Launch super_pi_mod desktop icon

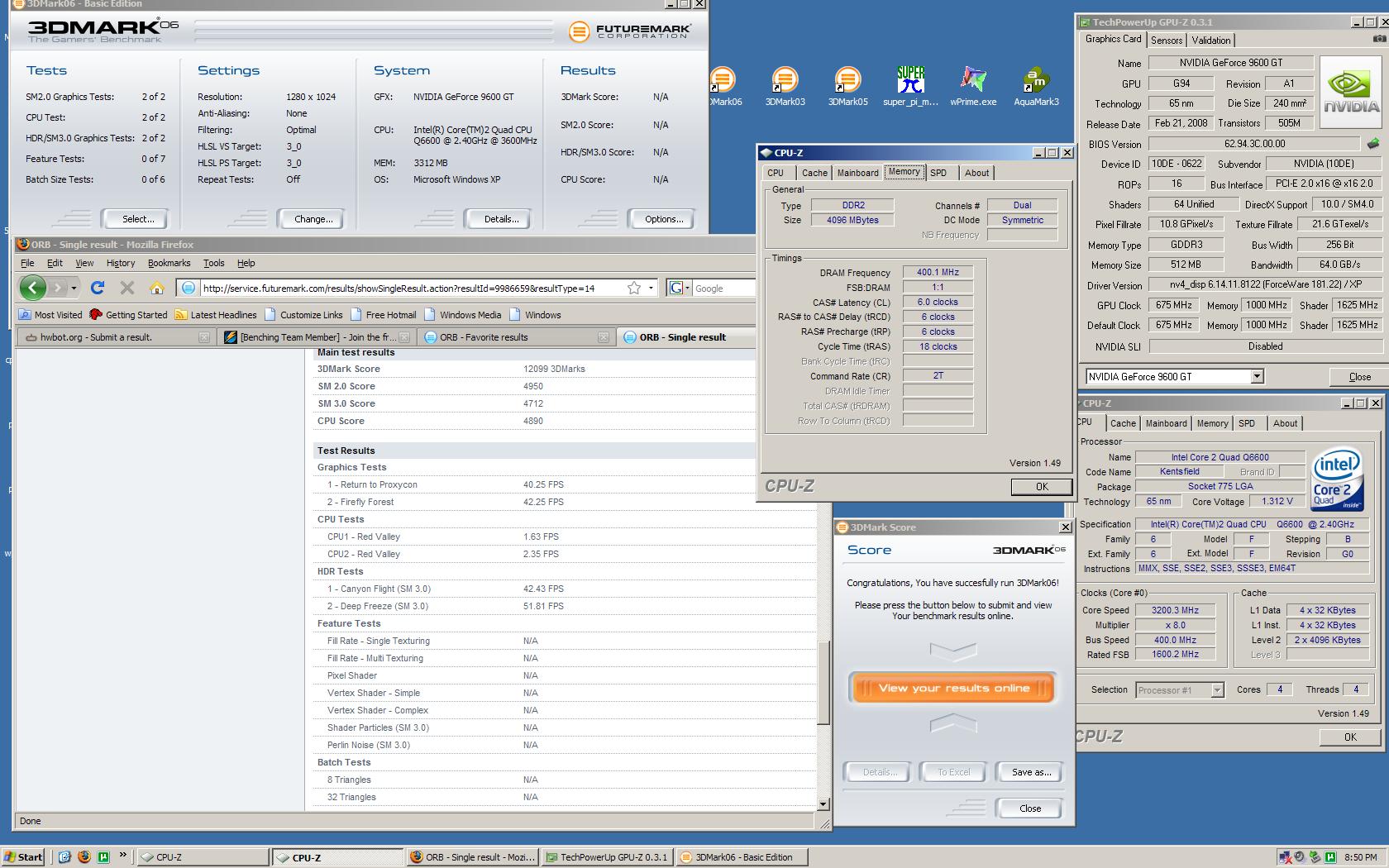pos(910,86)
